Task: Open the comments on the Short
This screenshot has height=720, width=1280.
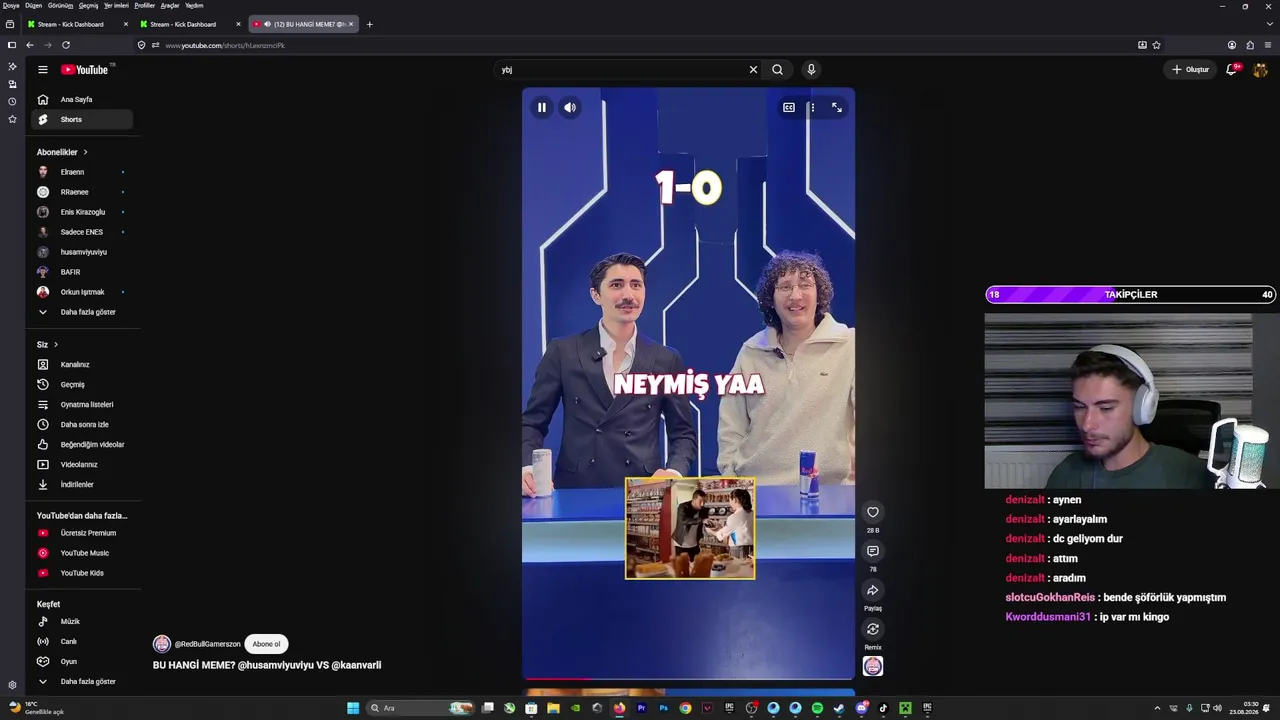Action: click(873, 551)
